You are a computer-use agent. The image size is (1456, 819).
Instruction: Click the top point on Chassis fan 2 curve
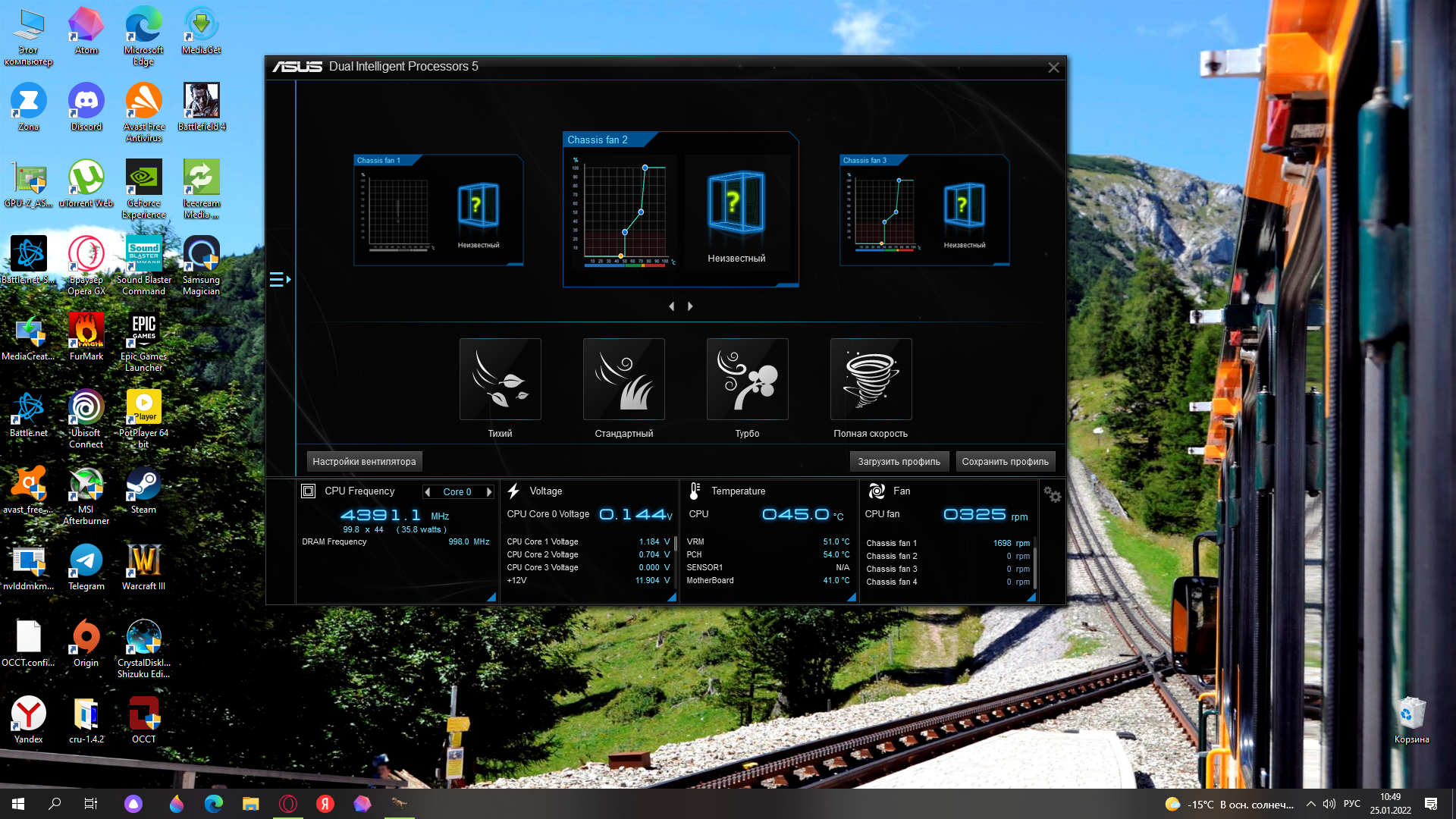point(645,168)
